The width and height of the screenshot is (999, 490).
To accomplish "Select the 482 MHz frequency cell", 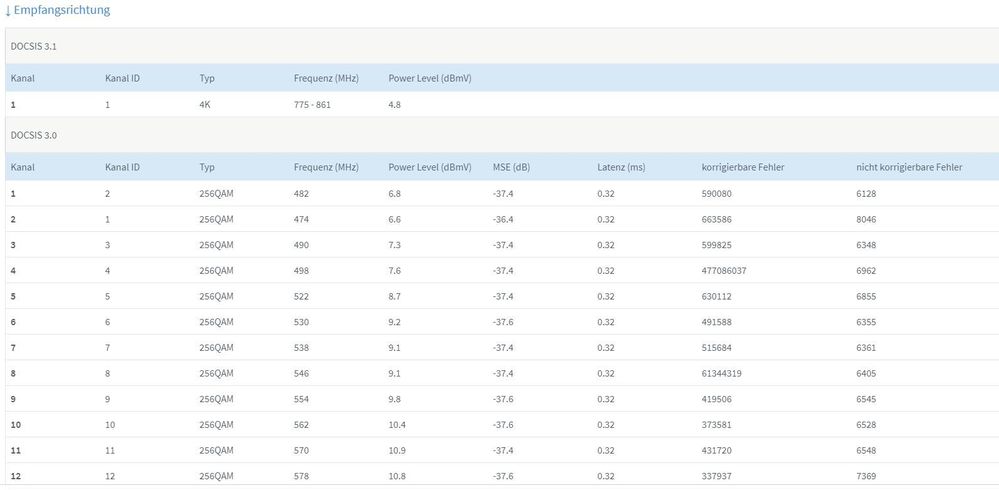I will [x=301, y=193].
